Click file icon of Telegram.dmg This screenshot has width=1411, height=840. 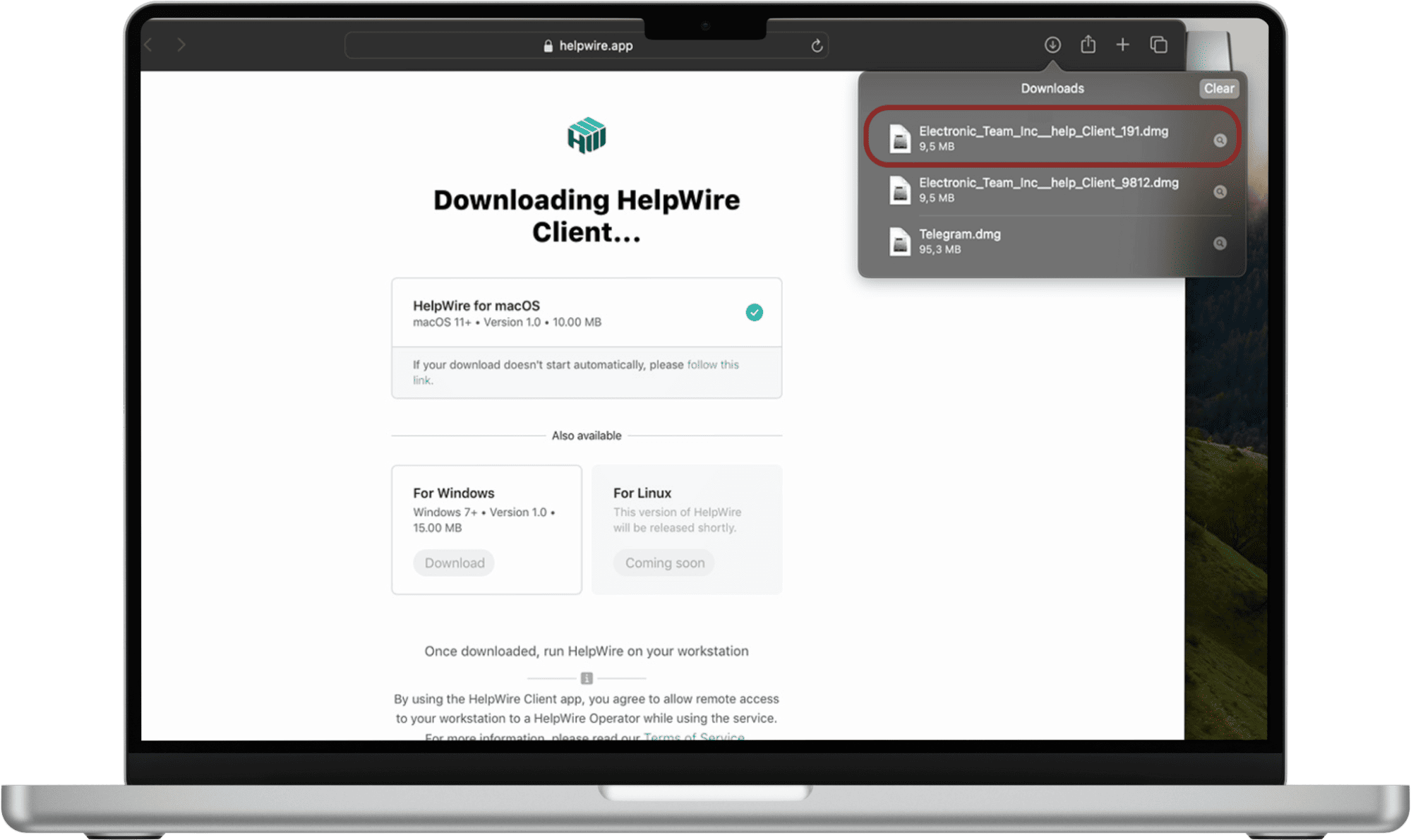pos(899,241)
